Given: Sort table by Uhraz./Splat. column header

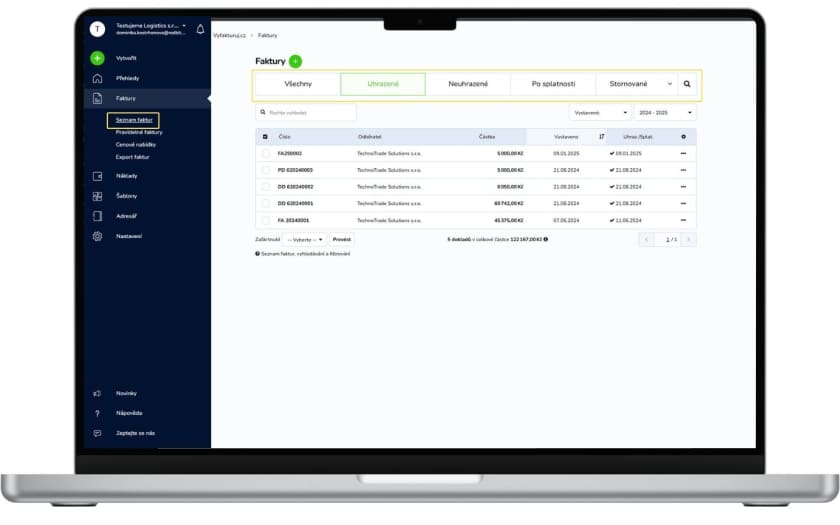Looking at the screenshot, I should 638,137.
